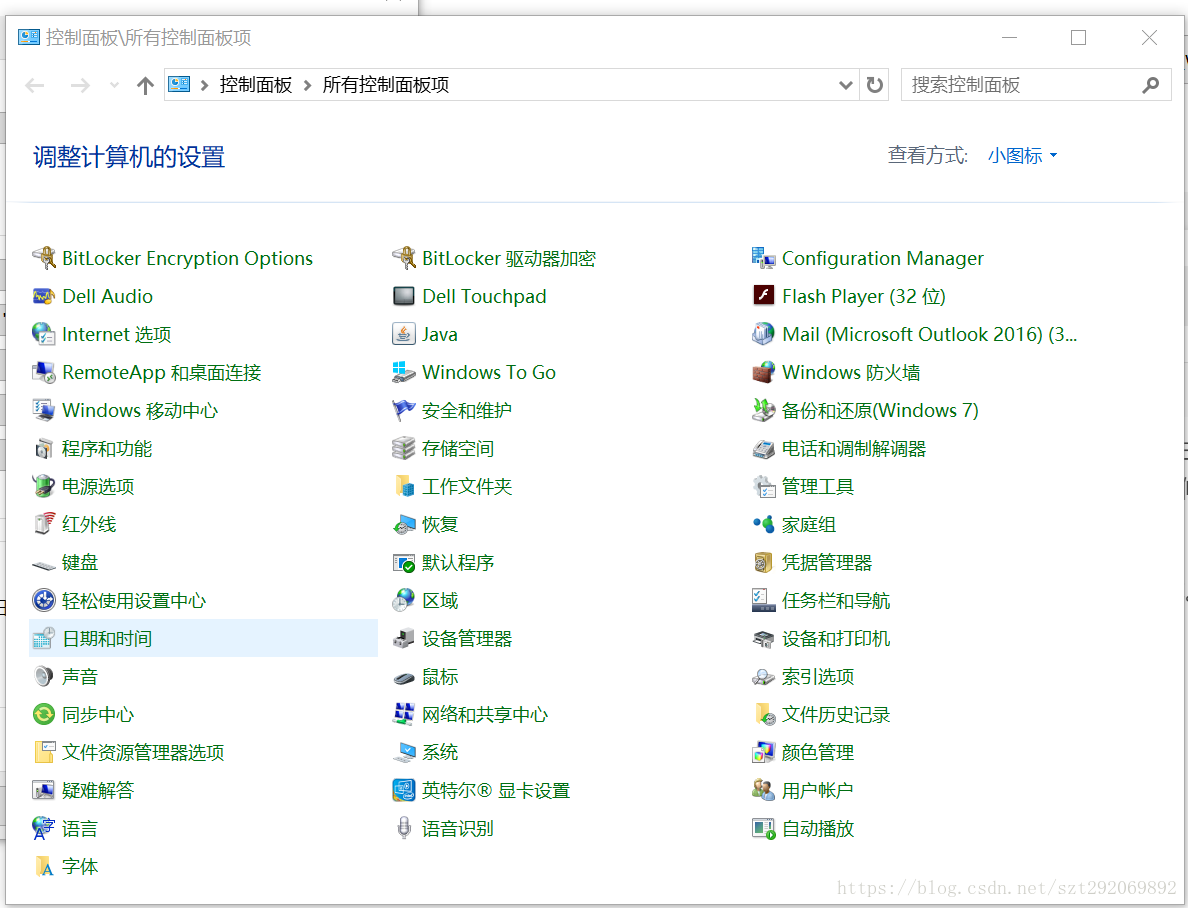Click the Java coffee cup icon

click(x=404, y=334)
